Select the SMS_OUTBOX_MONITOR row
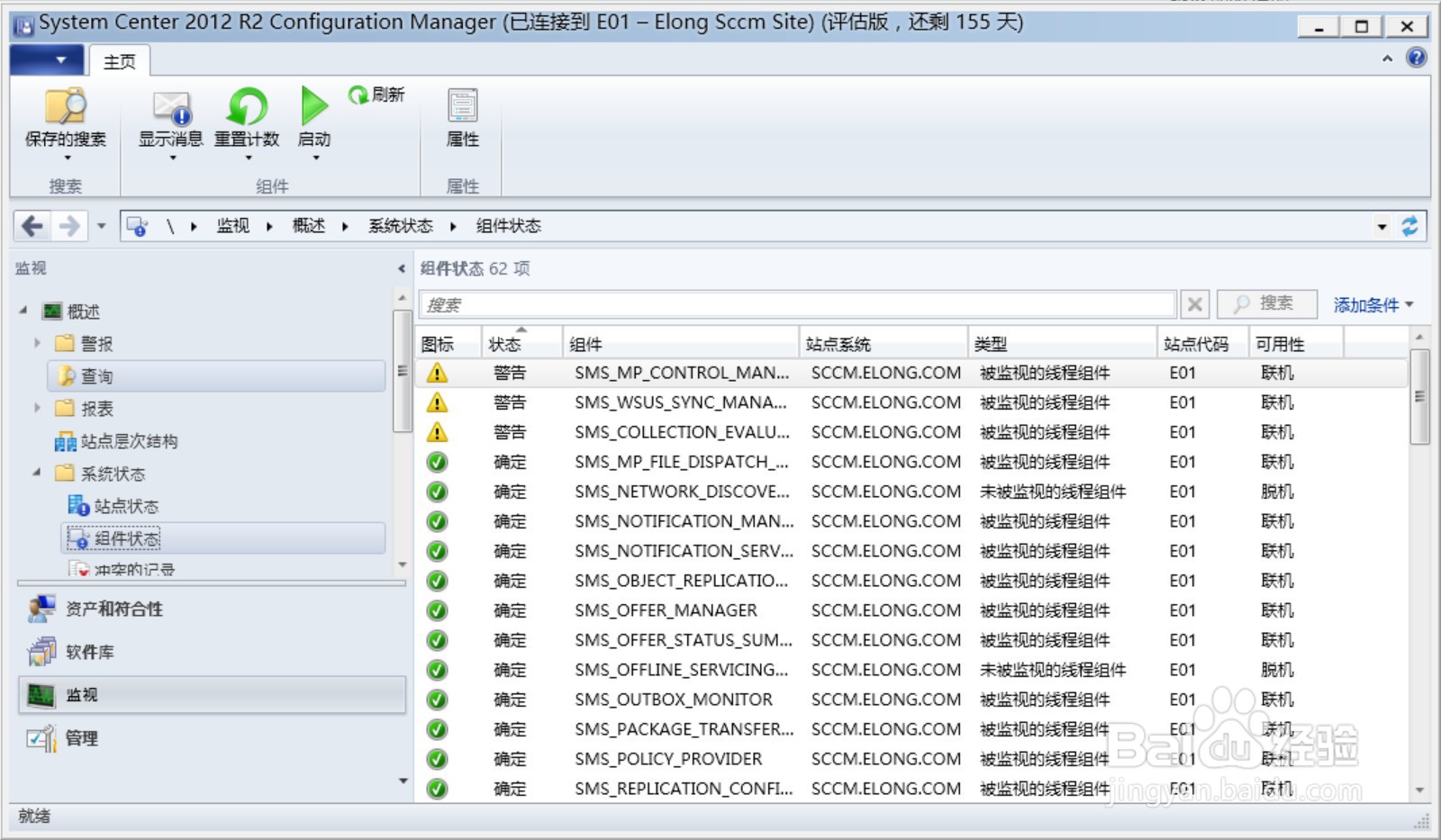1441x840 pixels. 912,700
